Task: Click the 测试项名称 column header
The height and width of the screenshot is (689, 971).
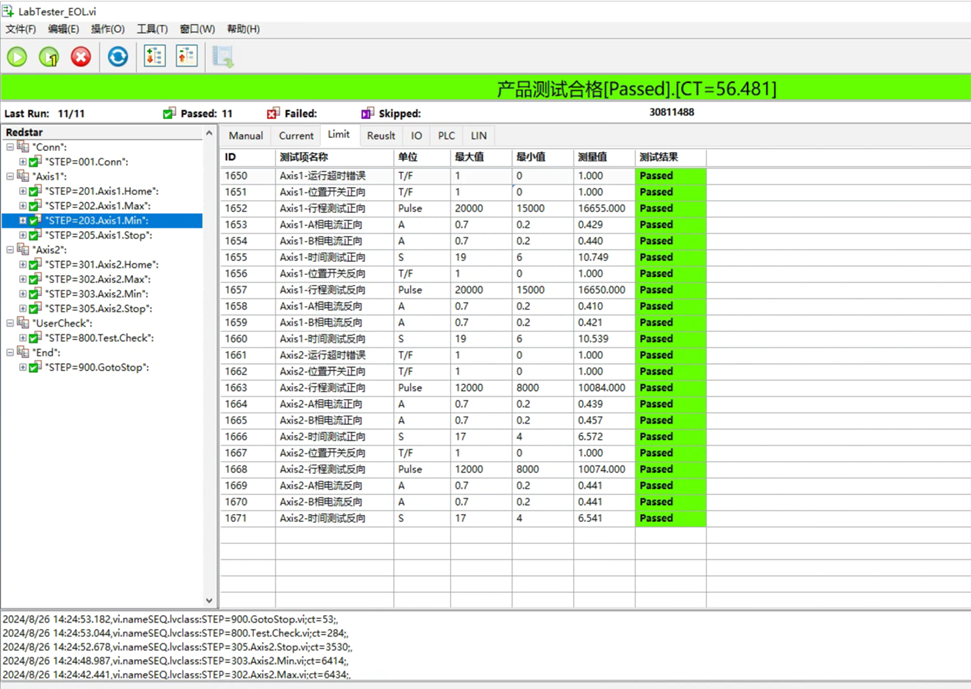Action: tap(334, 157)
